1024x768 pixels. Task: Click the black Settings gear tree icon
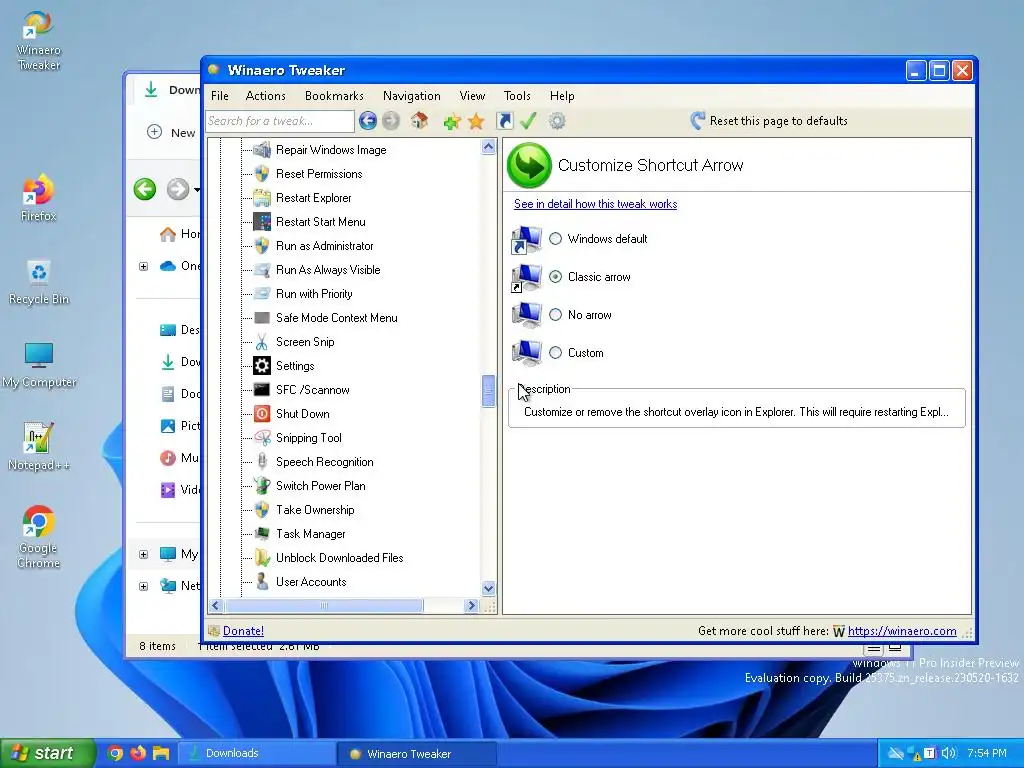(x=262, y=366)
